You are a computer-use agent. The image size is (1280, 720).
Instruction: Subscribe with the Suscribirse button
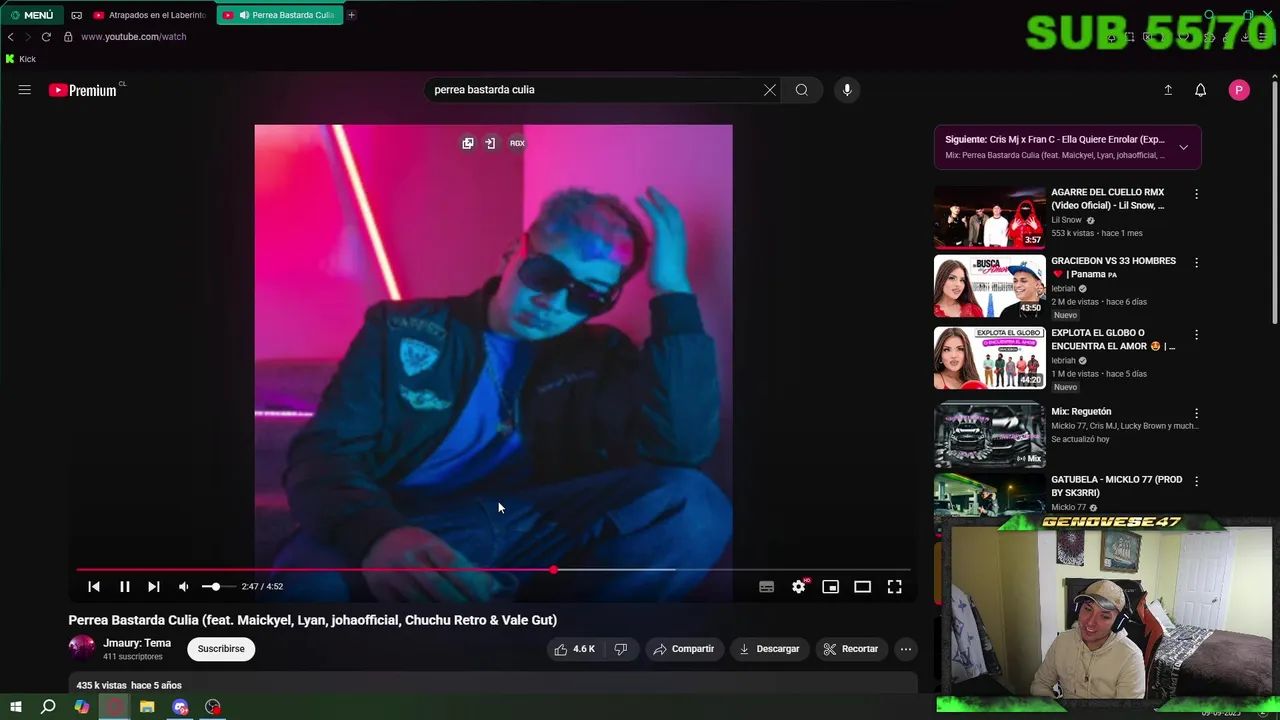pyautogui.click(x=221, y=649)
